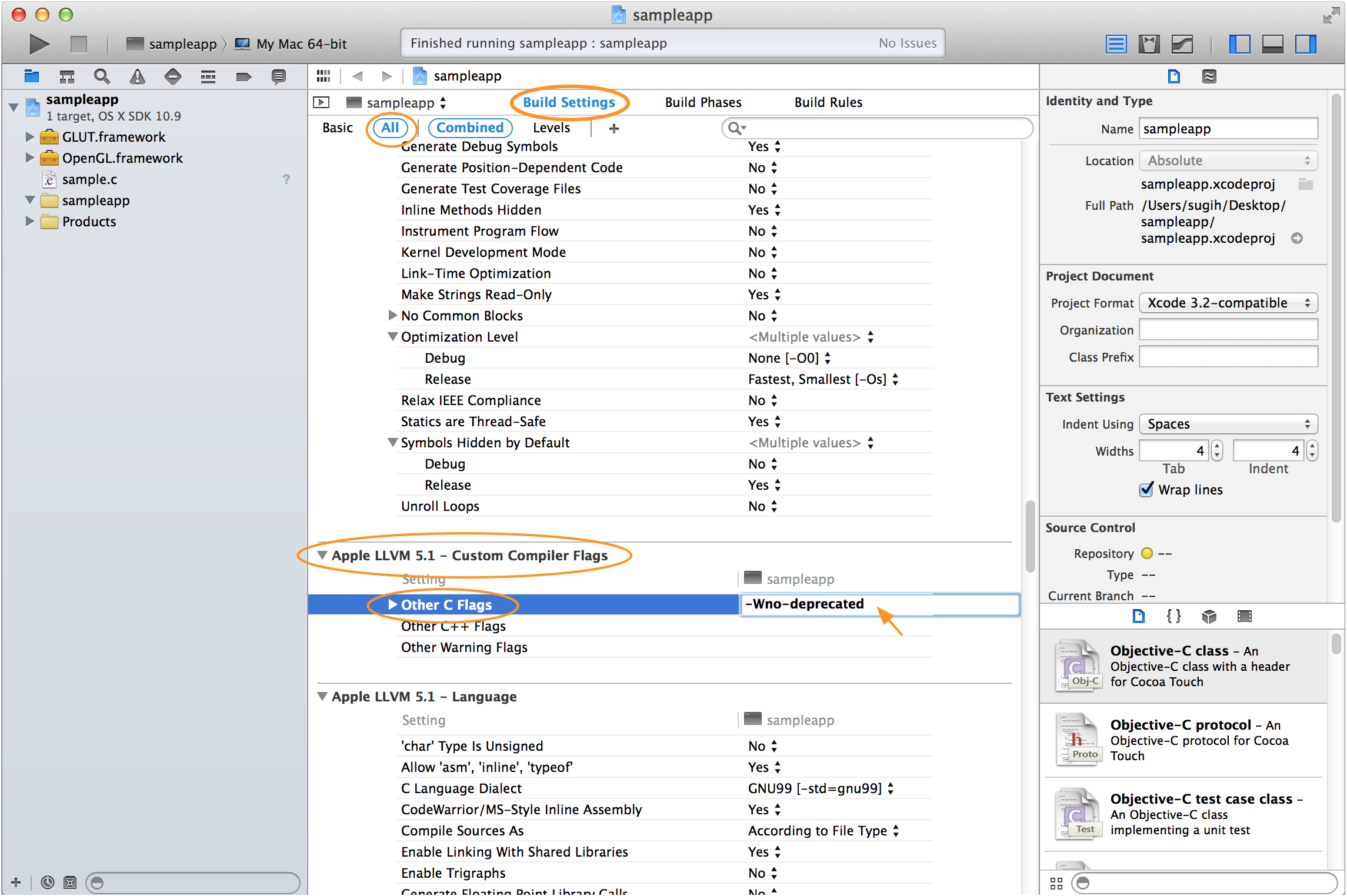The width and height of the screenshot is (1347, 896).
Task: Select the Scheme selector icon
Action: click(134, 43)
